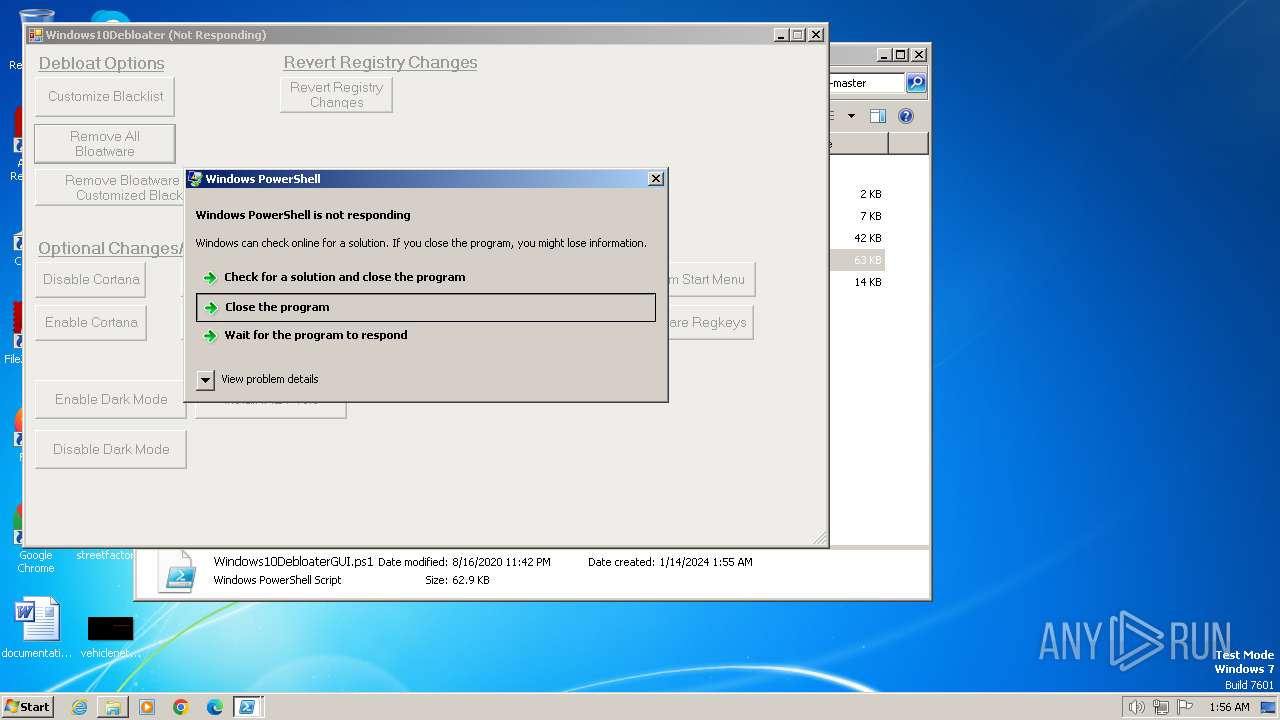This screenshot has width=1280, height=720.
Task: Open Windows Media Player taskbar icon
Action: pyautogui.click(x=147, y=707)
